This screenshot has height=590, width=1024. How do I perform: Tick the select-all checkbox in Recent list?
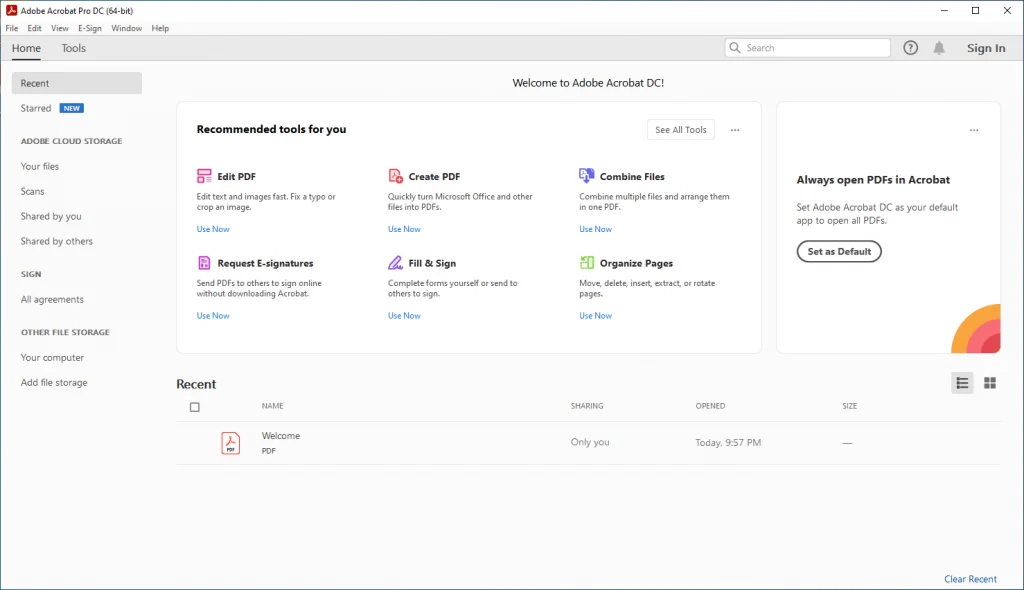click(195, 407)
